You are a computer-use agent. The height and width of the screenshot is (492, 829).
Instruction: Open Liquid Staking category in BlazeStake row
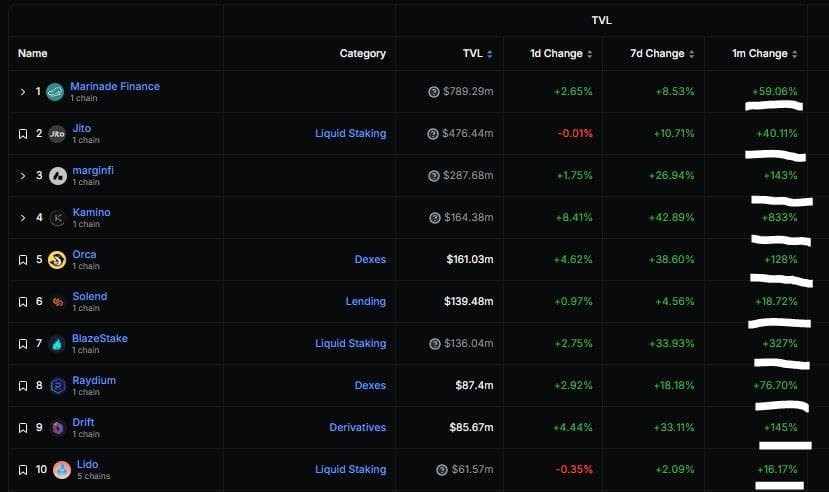point(351,344)
